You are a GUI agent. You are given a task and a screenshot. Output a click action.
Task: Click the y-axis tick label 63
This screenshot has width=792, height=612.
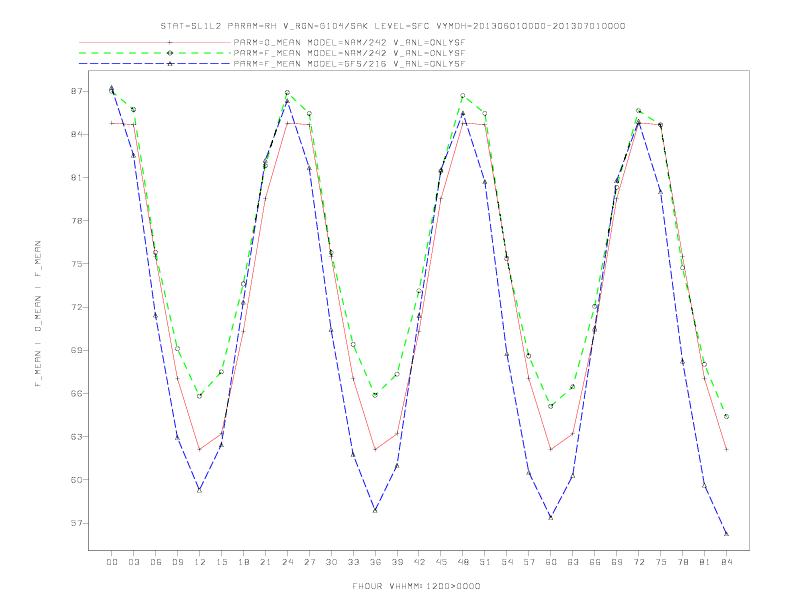[76, 436]
